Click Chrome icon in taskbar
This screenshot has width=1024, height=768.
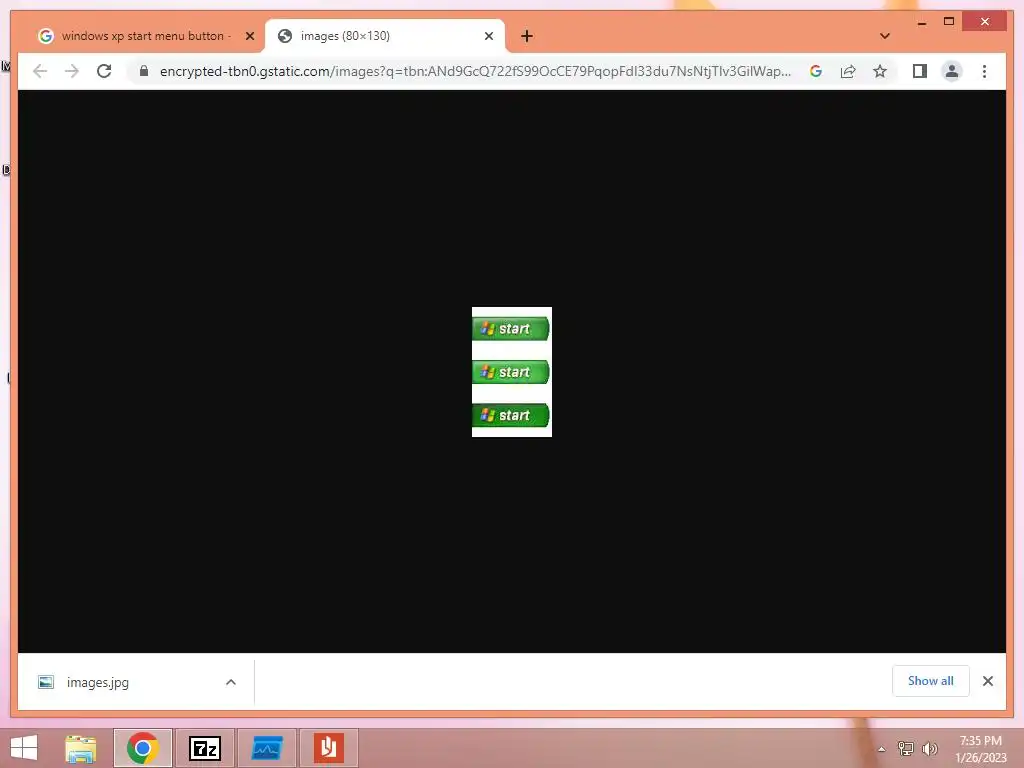tap(142, 748)
